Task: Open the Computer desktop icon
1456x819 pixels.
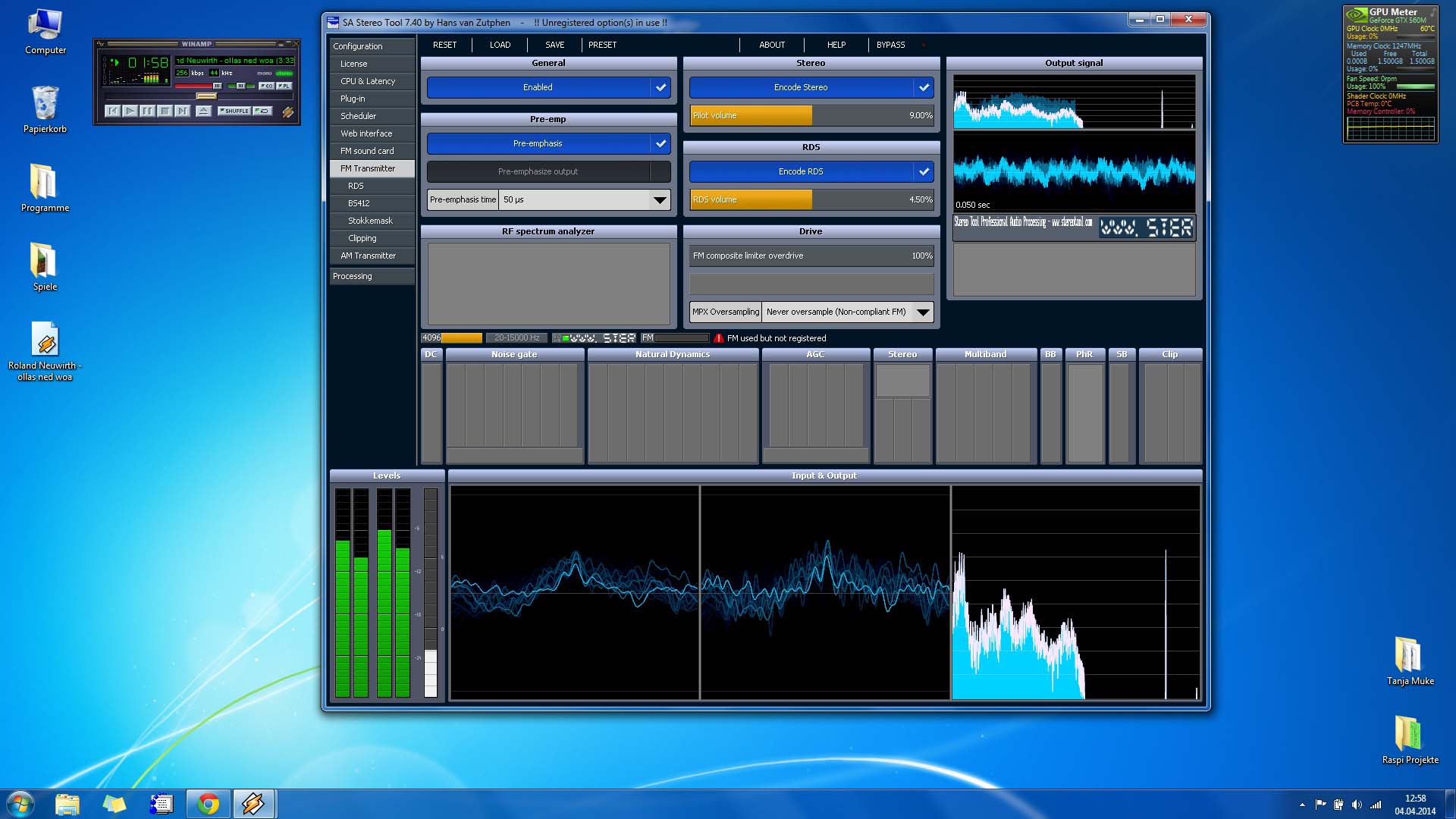Action: point(45,32)
